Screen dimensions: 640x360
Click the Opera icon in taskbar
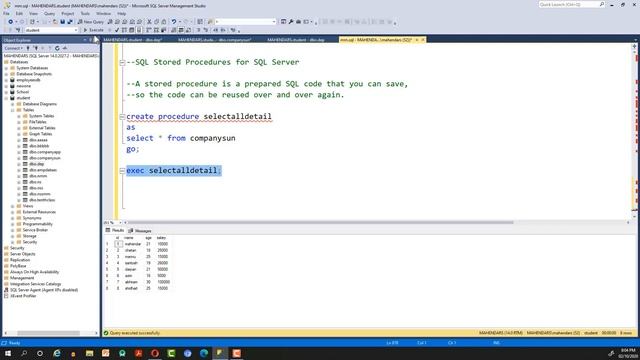pos(155,353)
